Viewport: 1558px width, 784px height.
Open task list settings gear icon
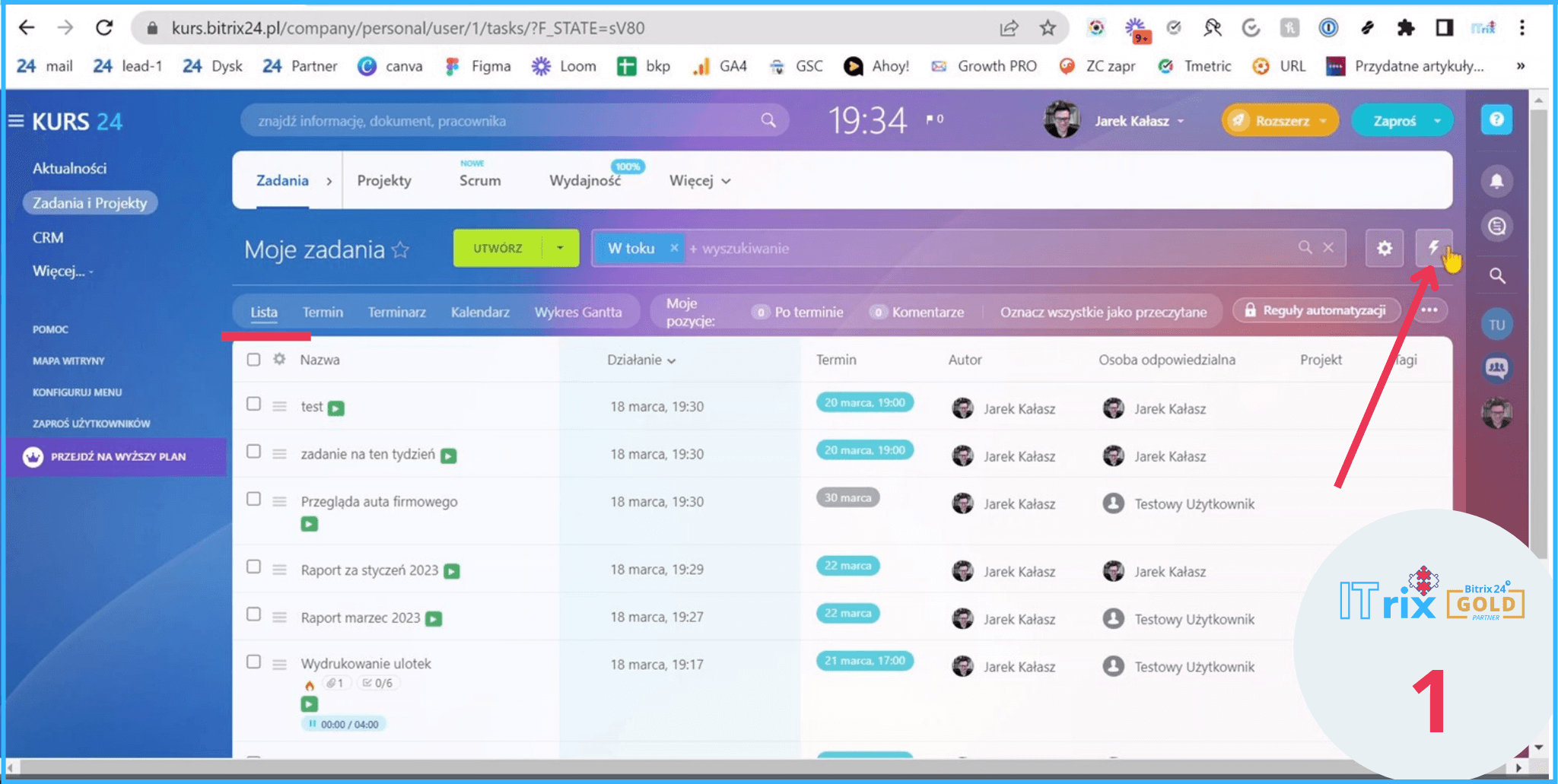[x=1384, y=248]
